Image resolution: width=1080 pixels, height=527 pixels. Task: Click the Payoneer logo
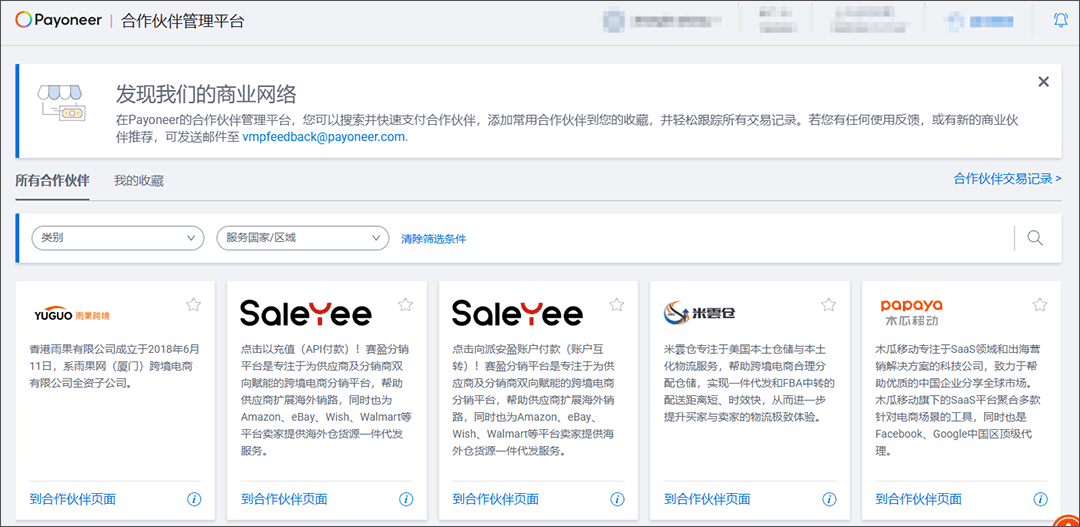pos(58,21)
